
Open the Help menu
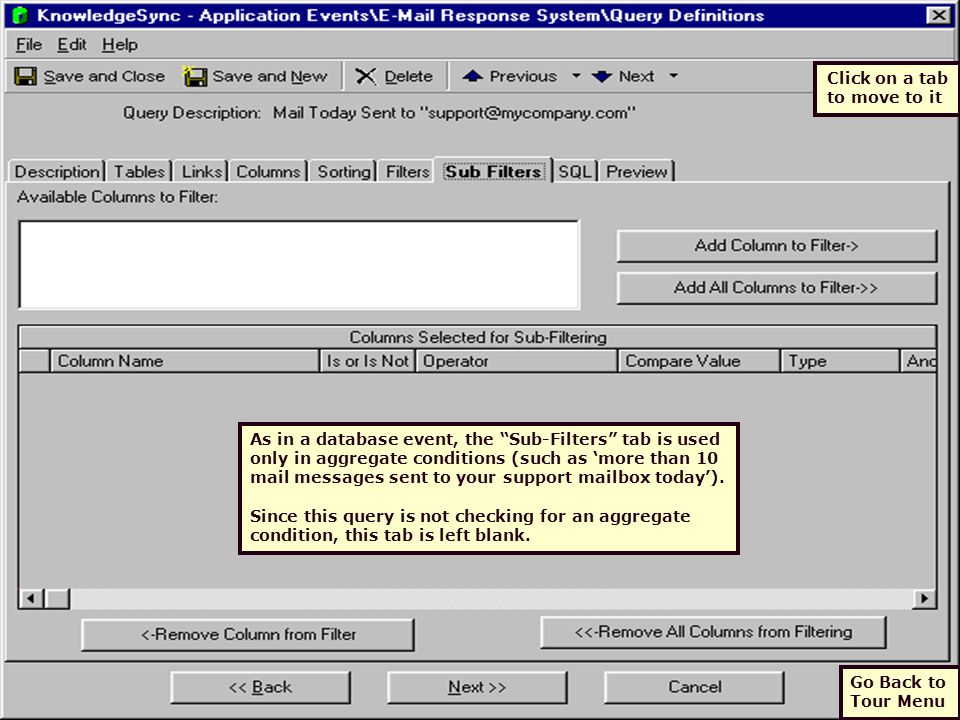click(119, 45)
